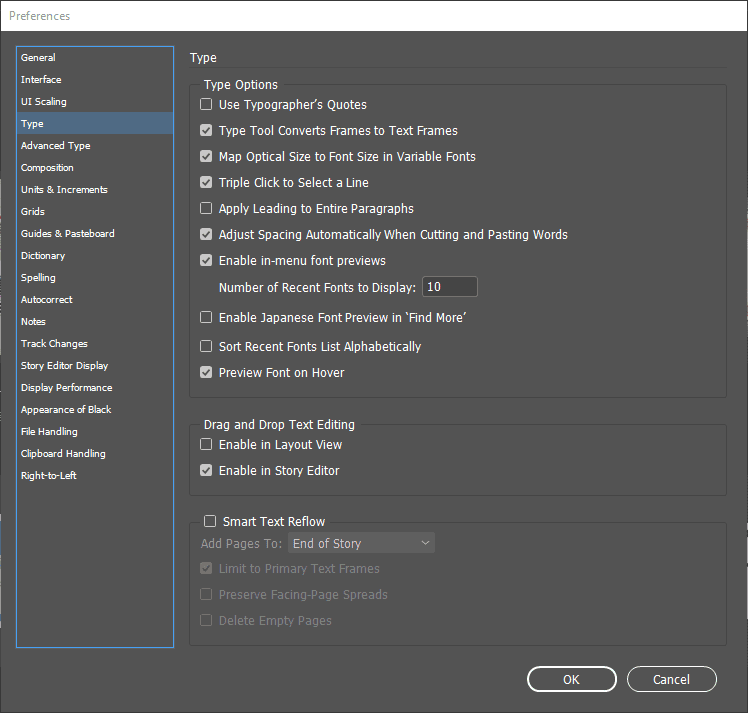Open Composition preferences

pyautogui.click(x=95, y=167)
